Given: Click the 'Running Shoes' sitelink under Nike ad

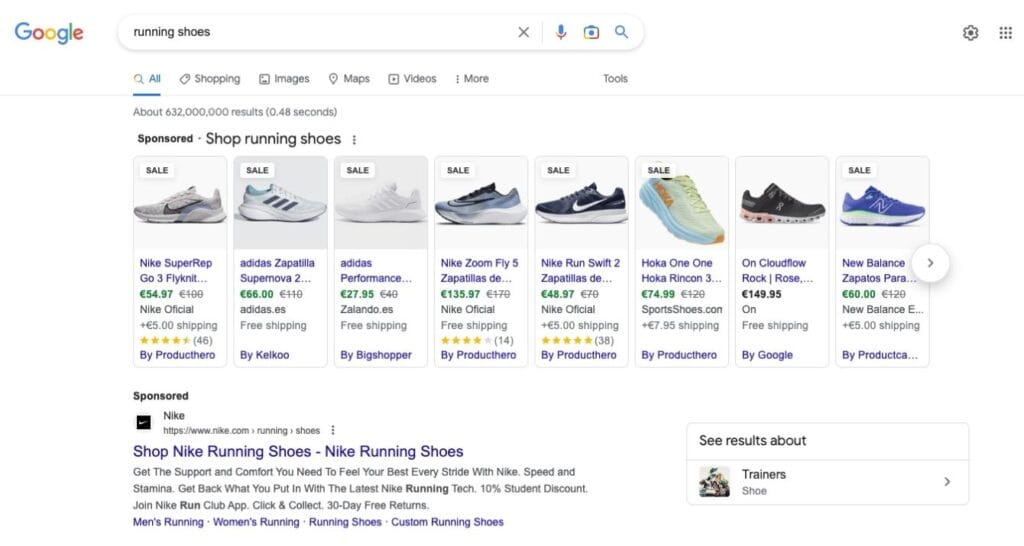Looking at the screenshot, I should coord(345,522).
